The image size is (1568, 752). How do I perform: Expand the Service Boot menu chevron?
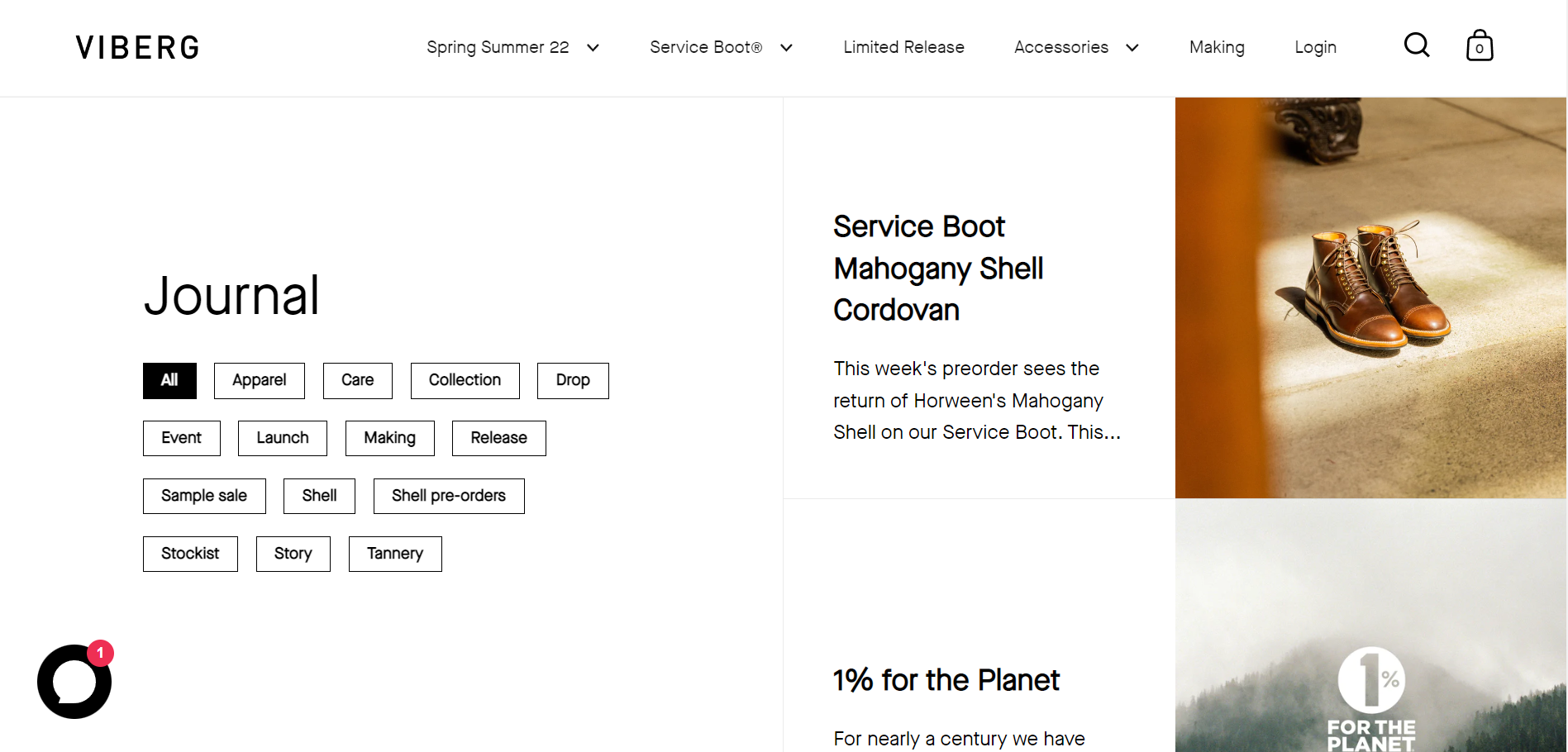point(786,48)
